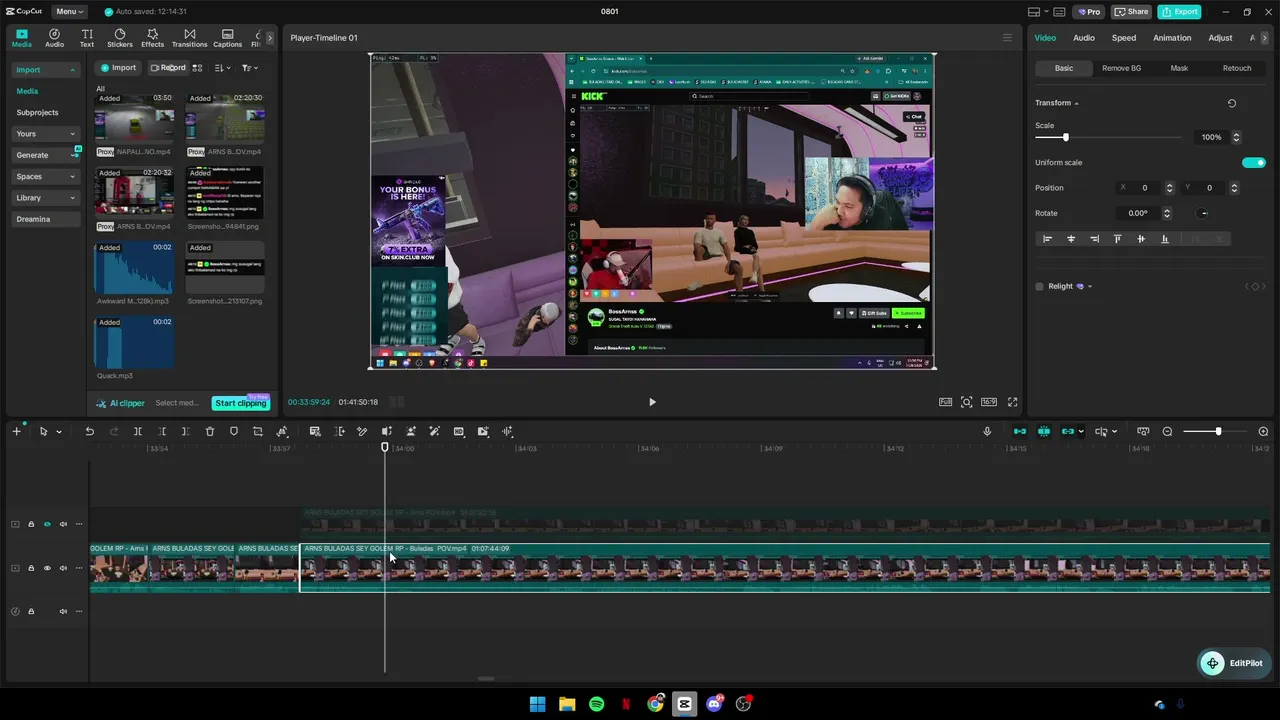Toggle the auto snapping icon
This screenshot has width=1280, height=720.
pyautogui.click(x=1044, y=431)
